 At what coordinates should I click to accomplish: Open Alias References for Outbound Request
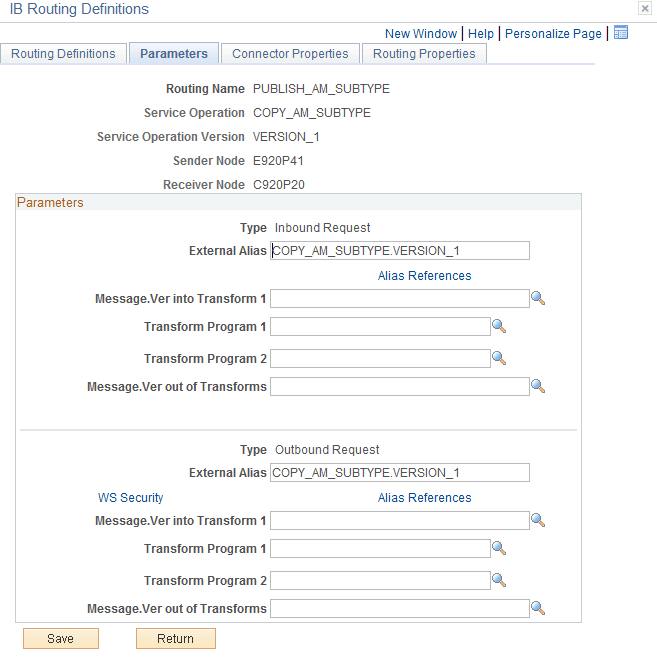point(424,498)
